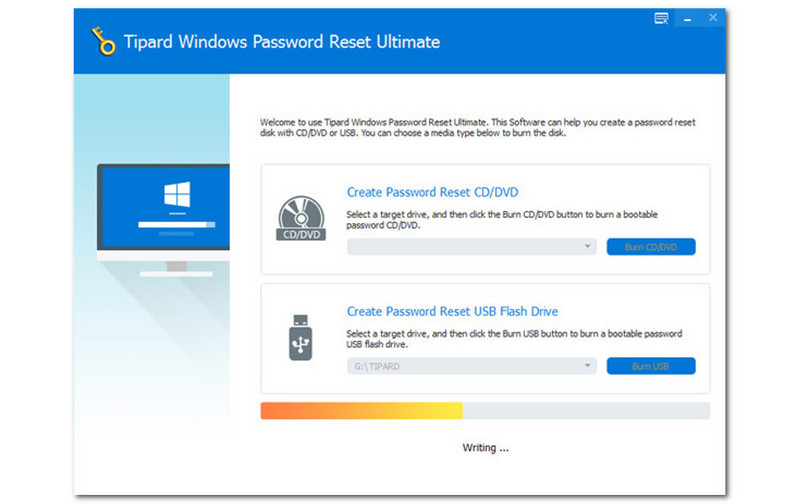The image size is (800, 504).
Task: Click the USB flash drive icon
Action: click(299, 337)
